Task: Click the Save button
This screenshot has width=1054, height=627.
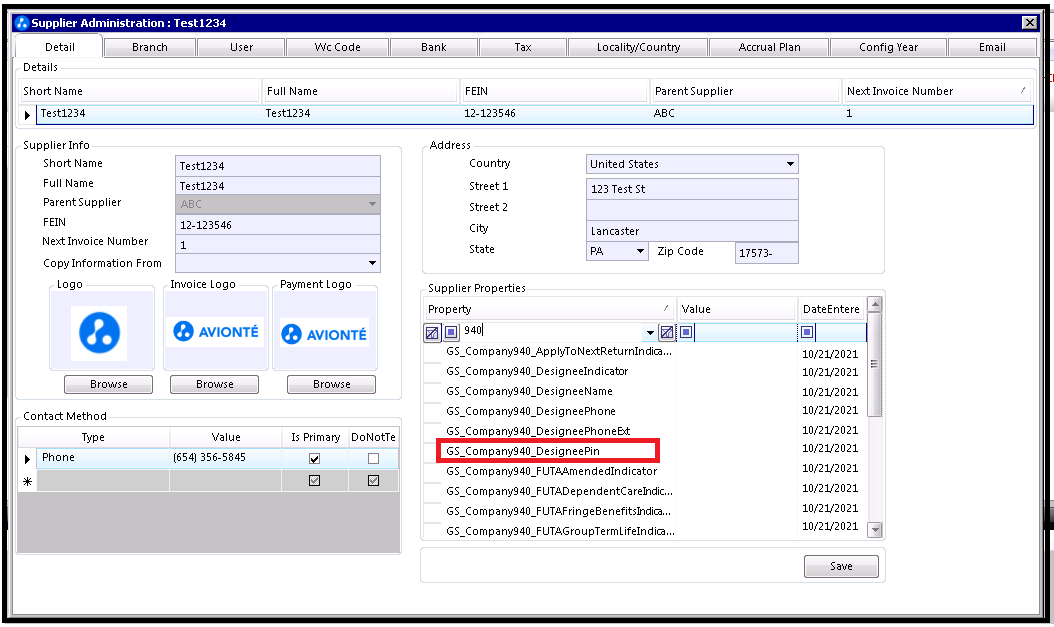Action: tap(841, 566)
